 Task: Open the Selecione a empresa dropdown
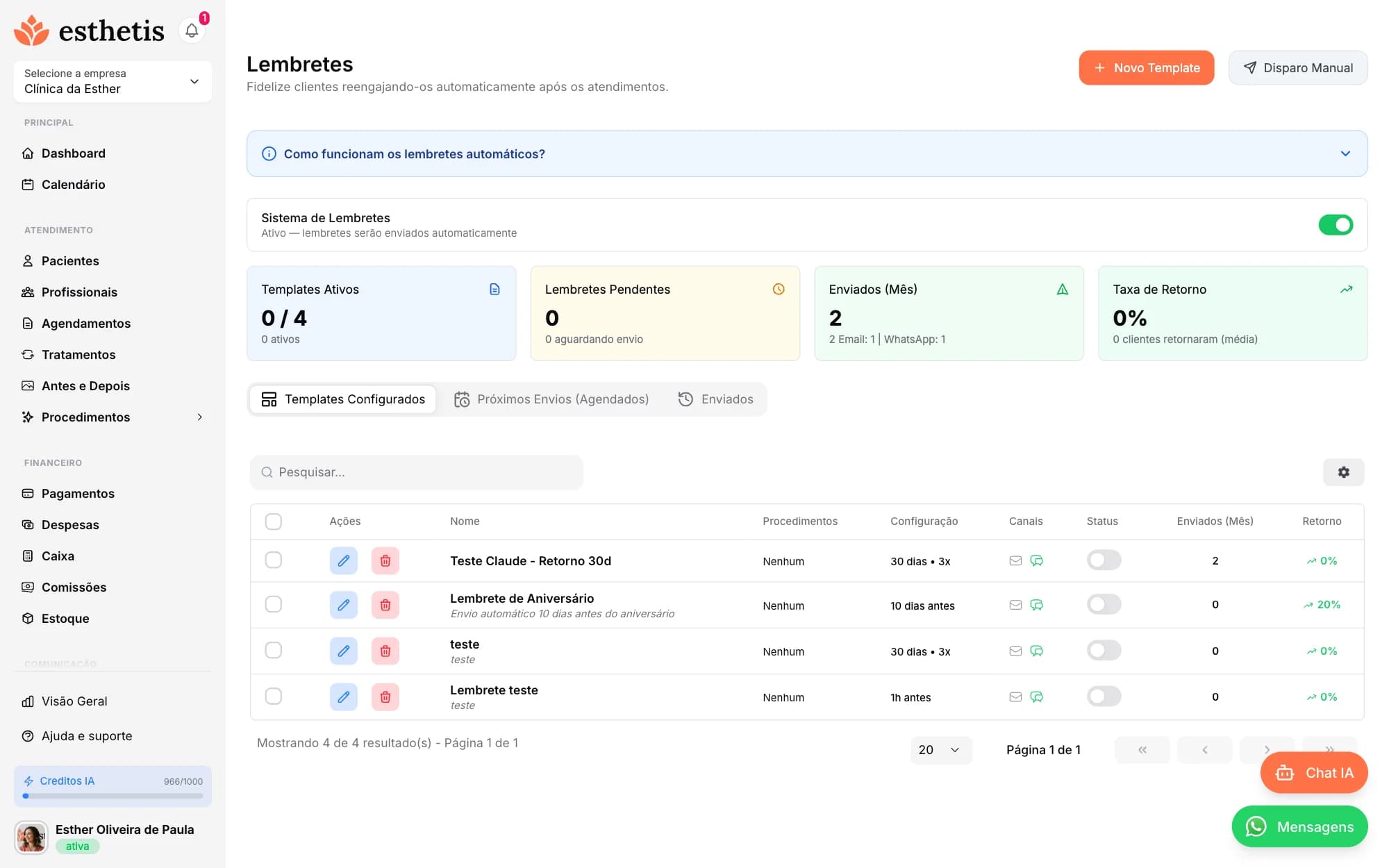(113, 81)
